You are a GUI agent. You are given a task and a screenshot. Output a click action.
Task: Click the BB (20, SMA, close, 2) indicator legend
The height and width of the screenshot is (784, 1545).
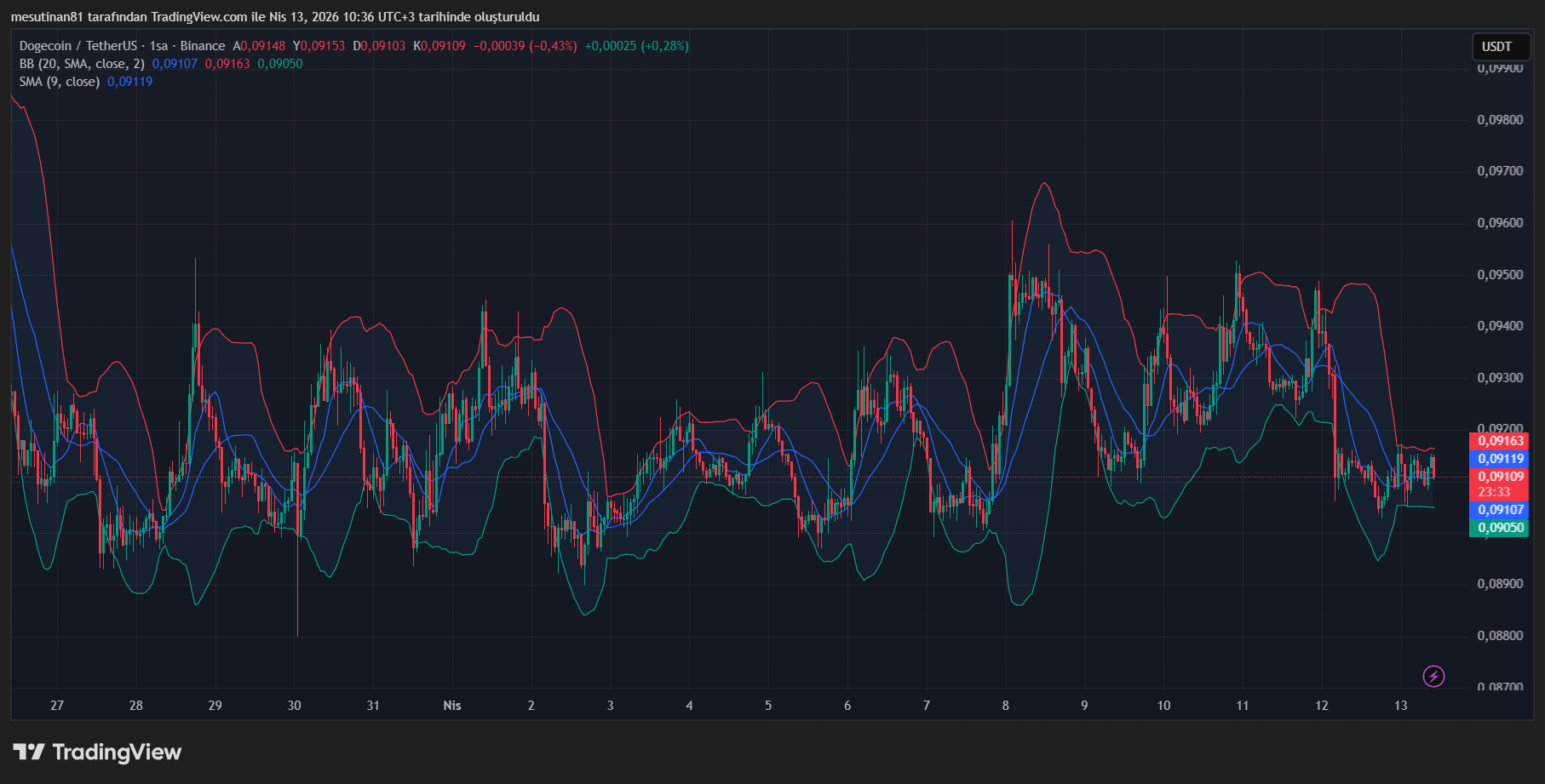(82, 64)
